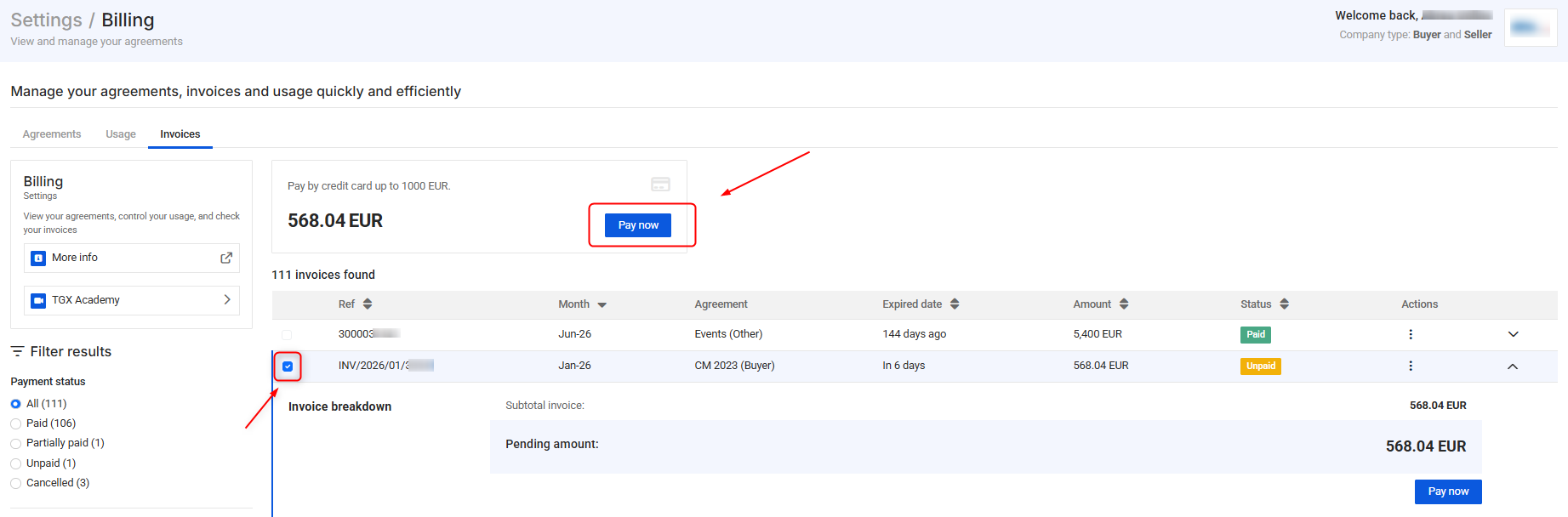Uncheck the INV/2026/01 invoice checkbox
This screenshot has width=1568, height=517.
[x=288, y=366]
